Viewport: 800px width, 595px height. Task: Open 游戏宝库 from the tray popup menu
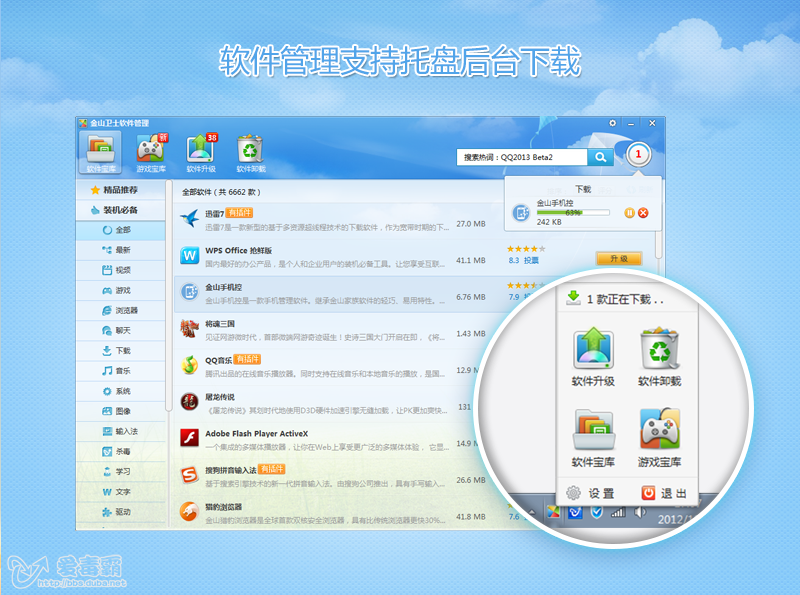[659, 438]
